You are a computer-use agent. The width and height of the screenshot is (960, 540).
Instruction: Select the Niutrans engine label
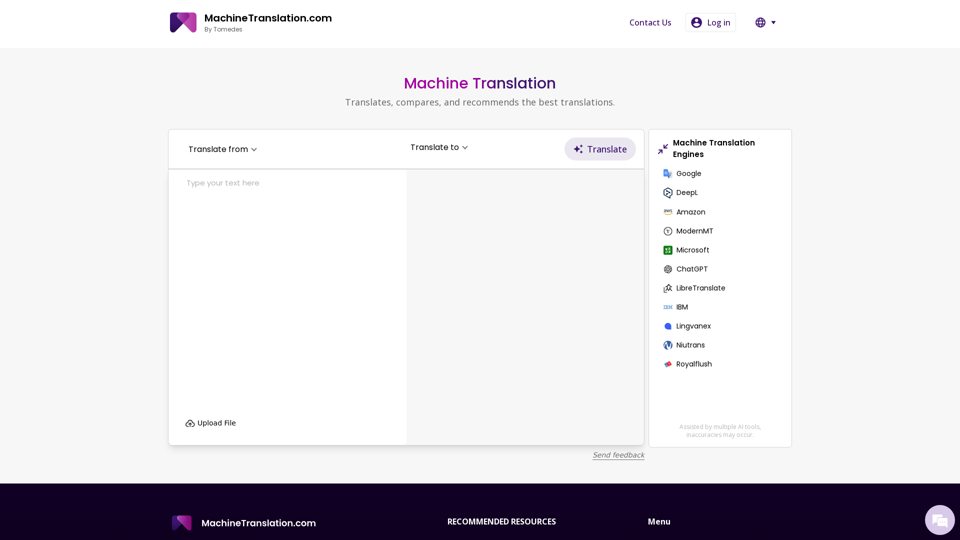[x=691, y=345]
